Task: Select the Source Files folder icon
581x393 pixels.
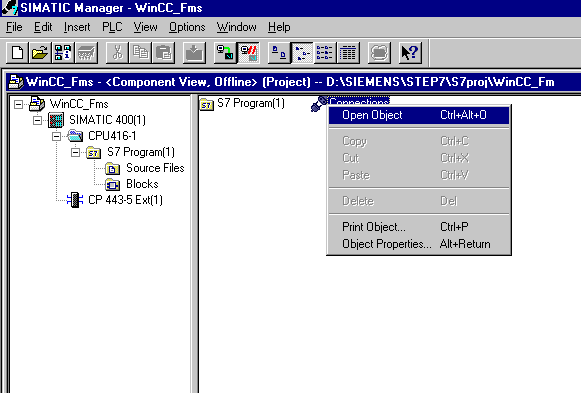Action: [113, 169]
